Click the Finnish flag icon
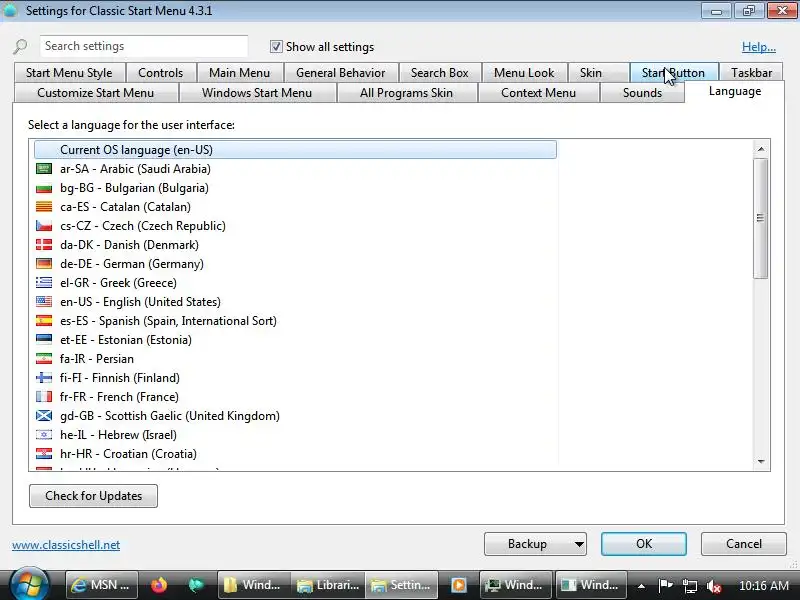Screen dimensions: 800x600 [x=44, y=378]
